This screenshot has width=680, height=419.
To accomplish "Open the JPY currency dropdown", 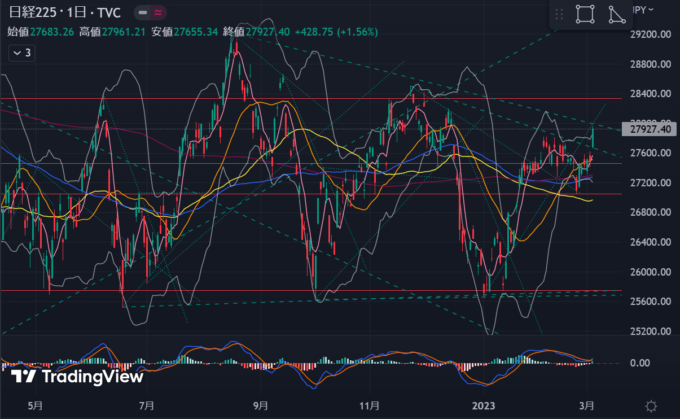I will click(648, 9).
